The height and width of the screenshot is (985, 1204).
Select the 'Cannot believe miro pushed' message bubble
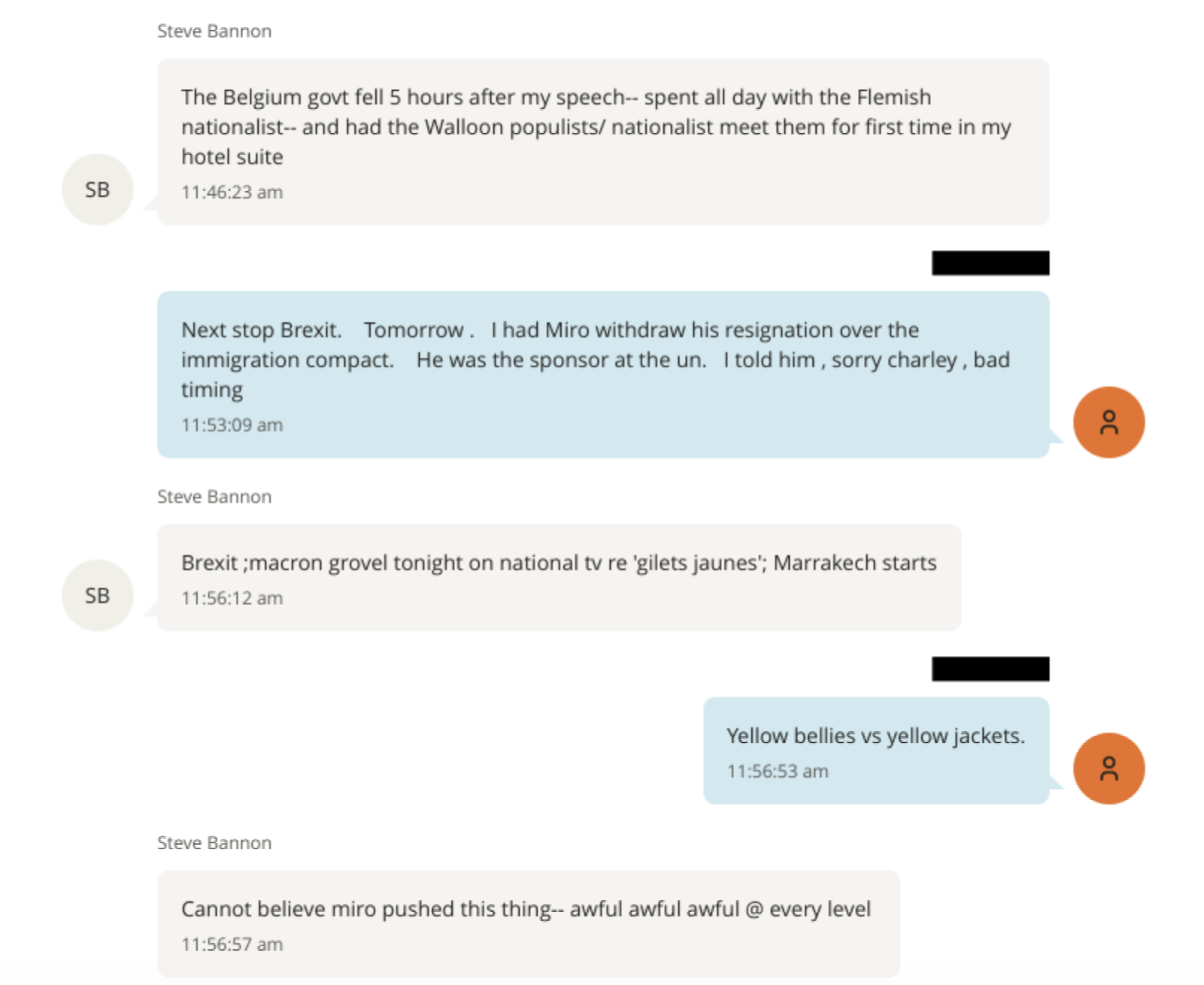click(x=528, y=924)
